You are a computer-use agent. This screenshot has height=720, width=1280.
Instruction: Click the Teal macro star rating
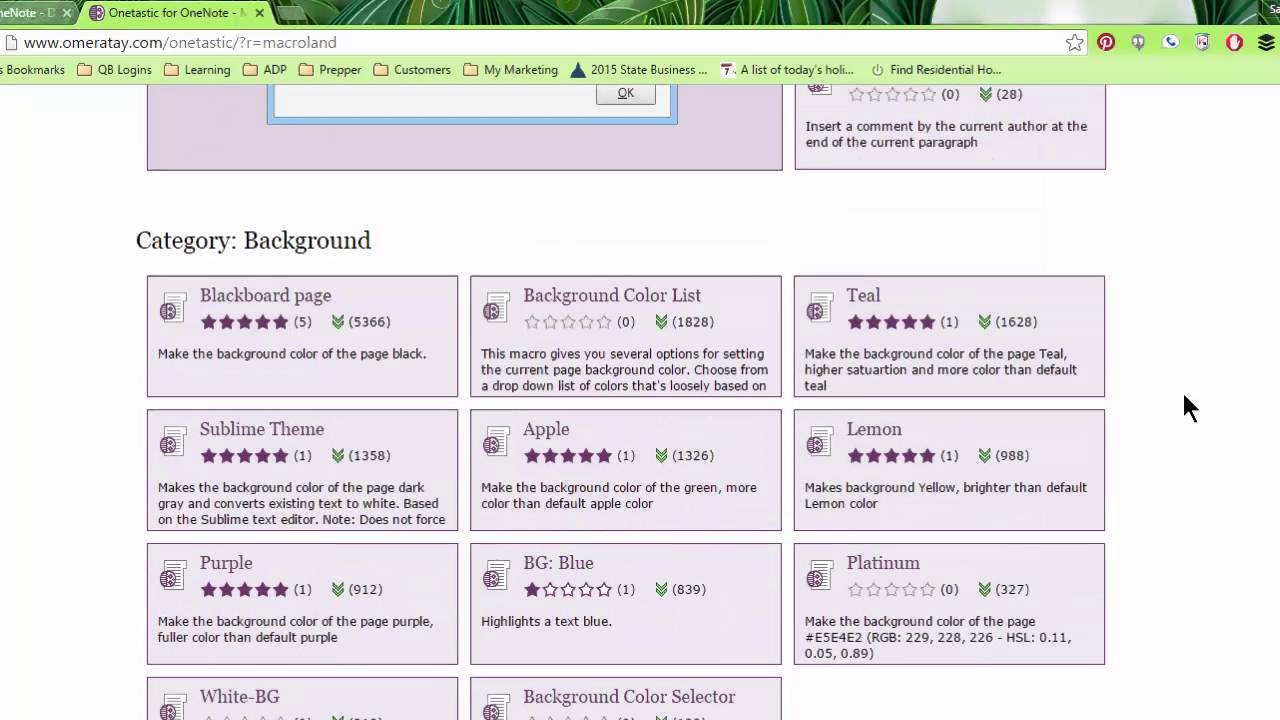point(891,322)
